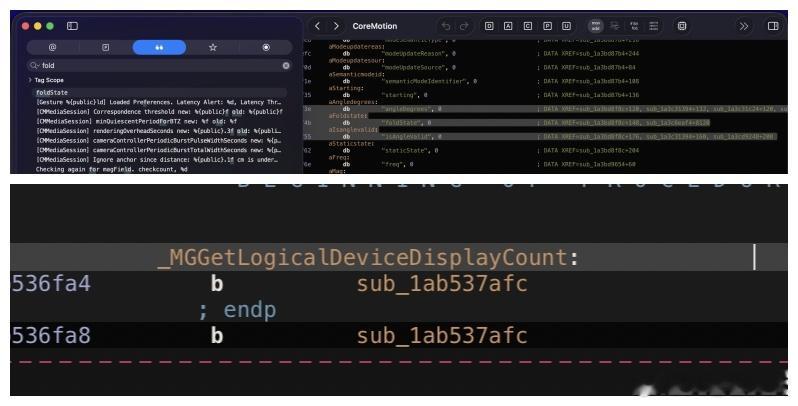Toggle the left sidebar panel icon
This screenshot has height=406, width=798.
click(72, 26)
